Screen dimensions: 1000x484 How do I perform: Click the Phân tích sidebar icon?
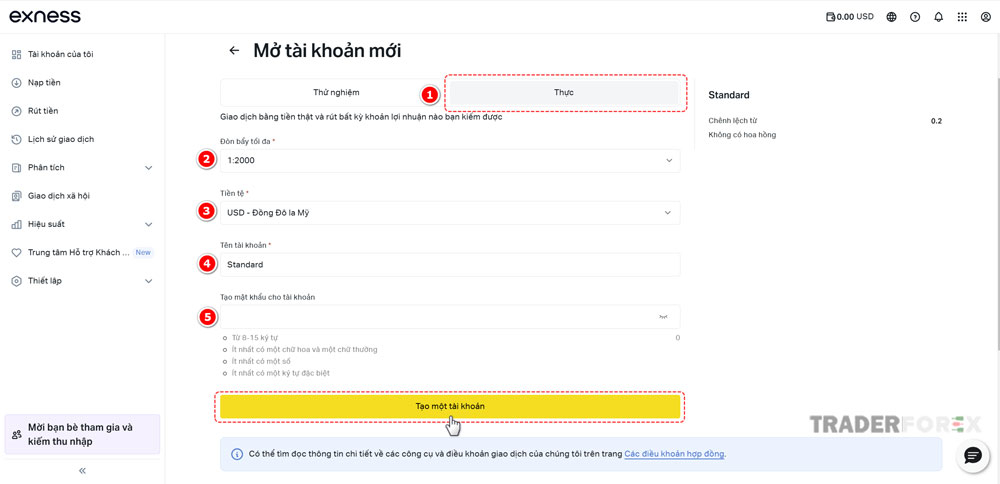coord(17,168)
